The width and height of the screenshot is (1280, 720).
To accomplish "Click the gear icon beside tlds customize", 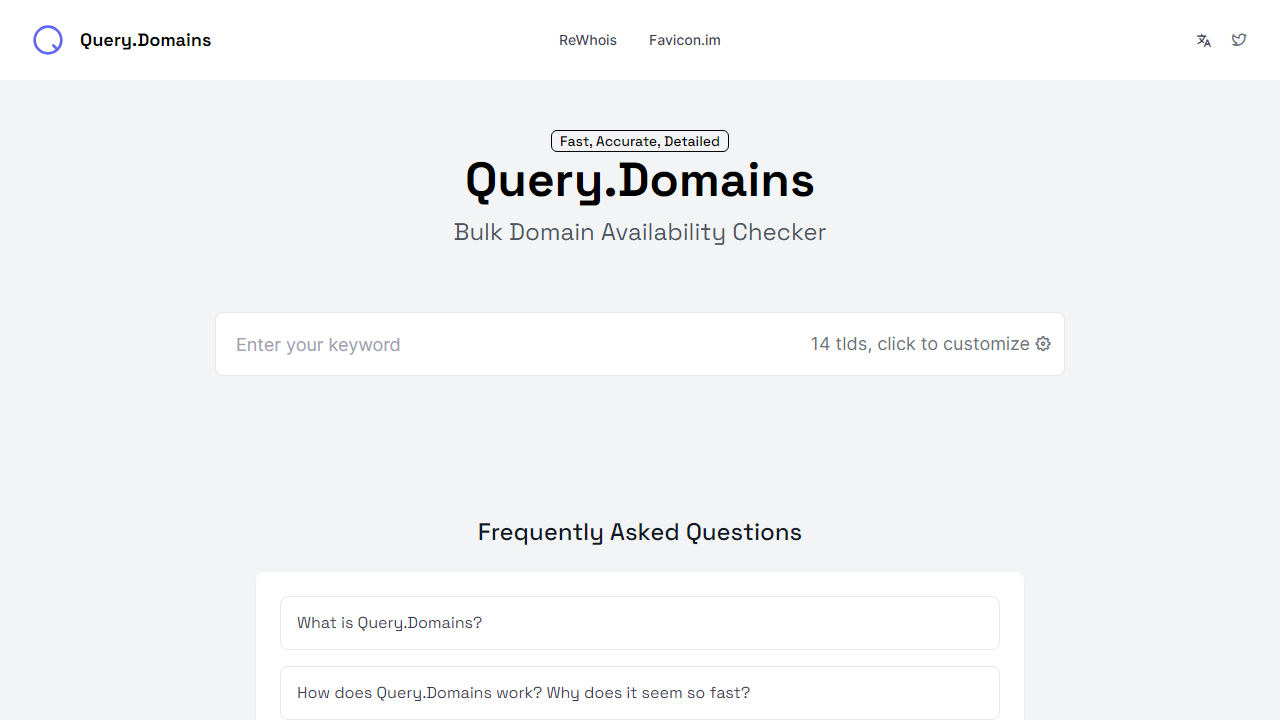I will (1043, 344).
